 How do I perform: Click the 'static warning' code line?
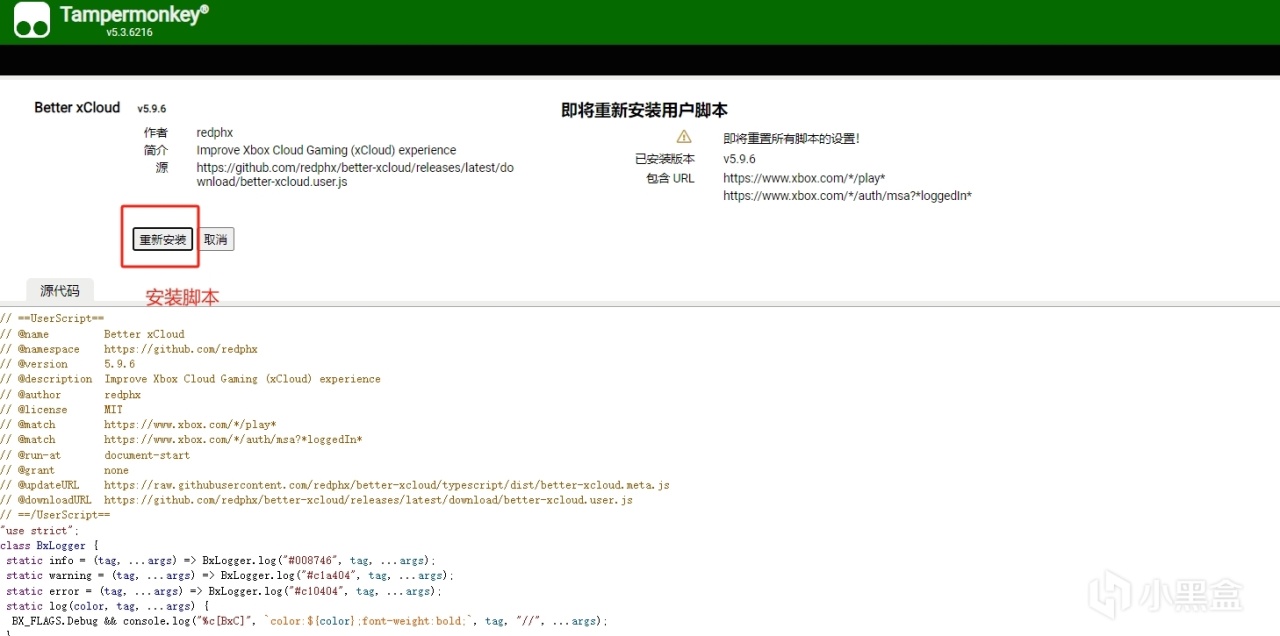(x=230, y=576)
